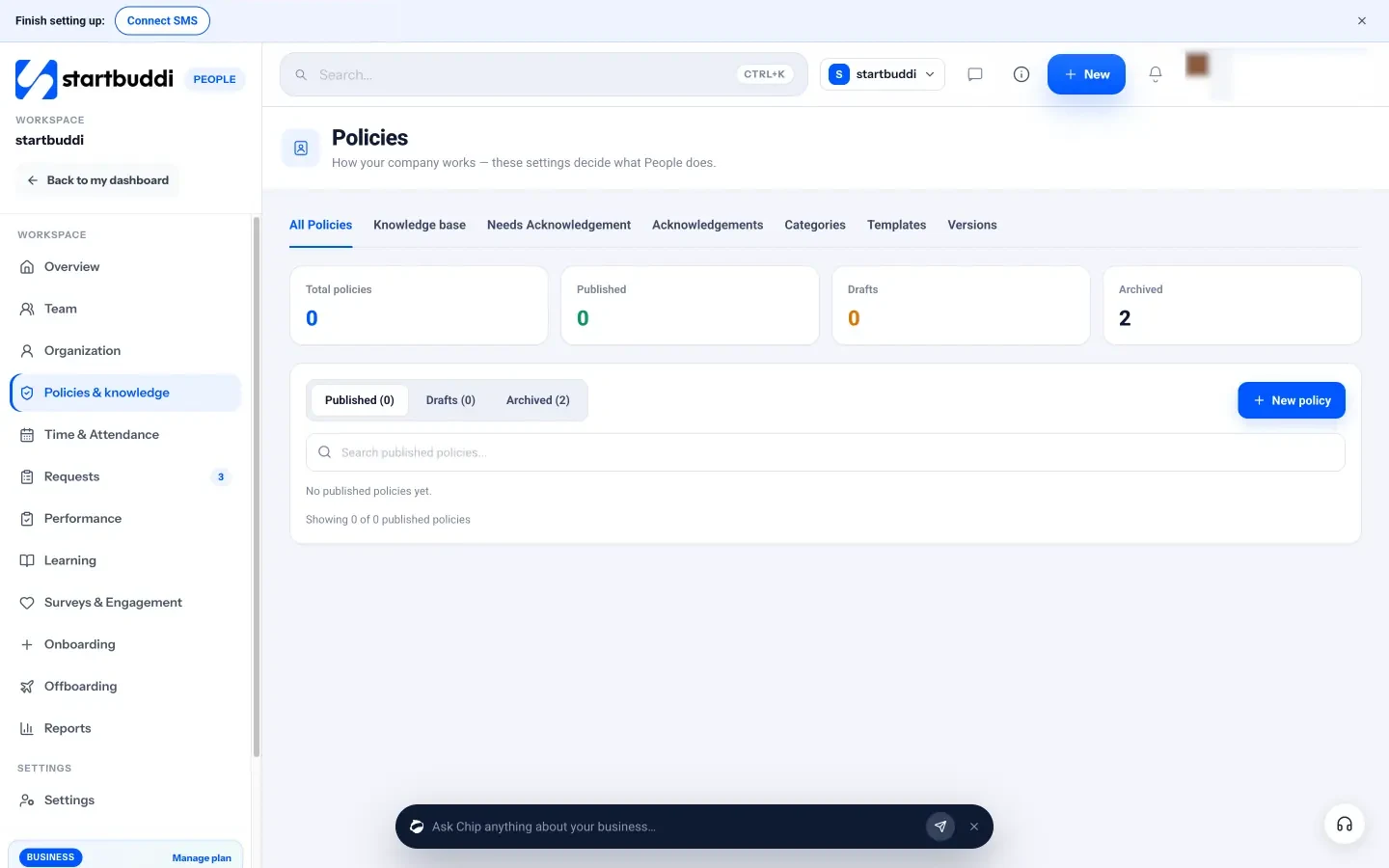Click the Settings user-gear icon

[27, 800]
